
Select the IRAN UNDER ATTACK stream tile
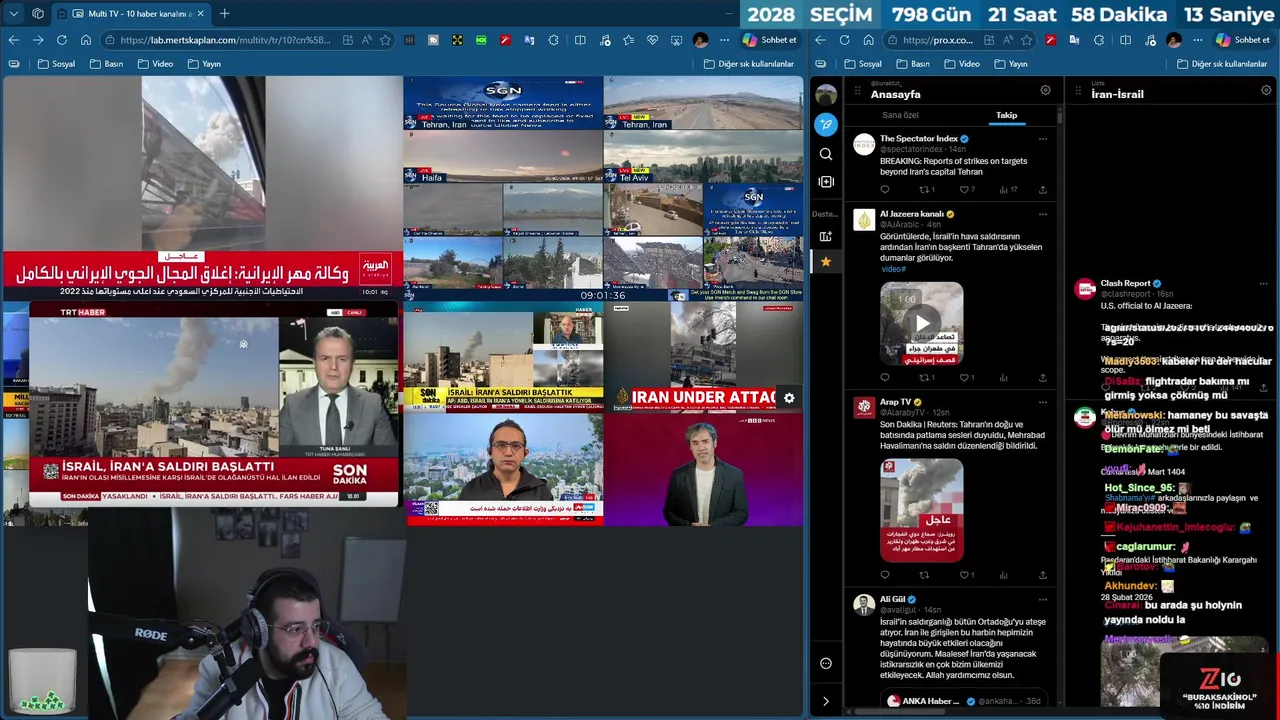click(703, 357)
